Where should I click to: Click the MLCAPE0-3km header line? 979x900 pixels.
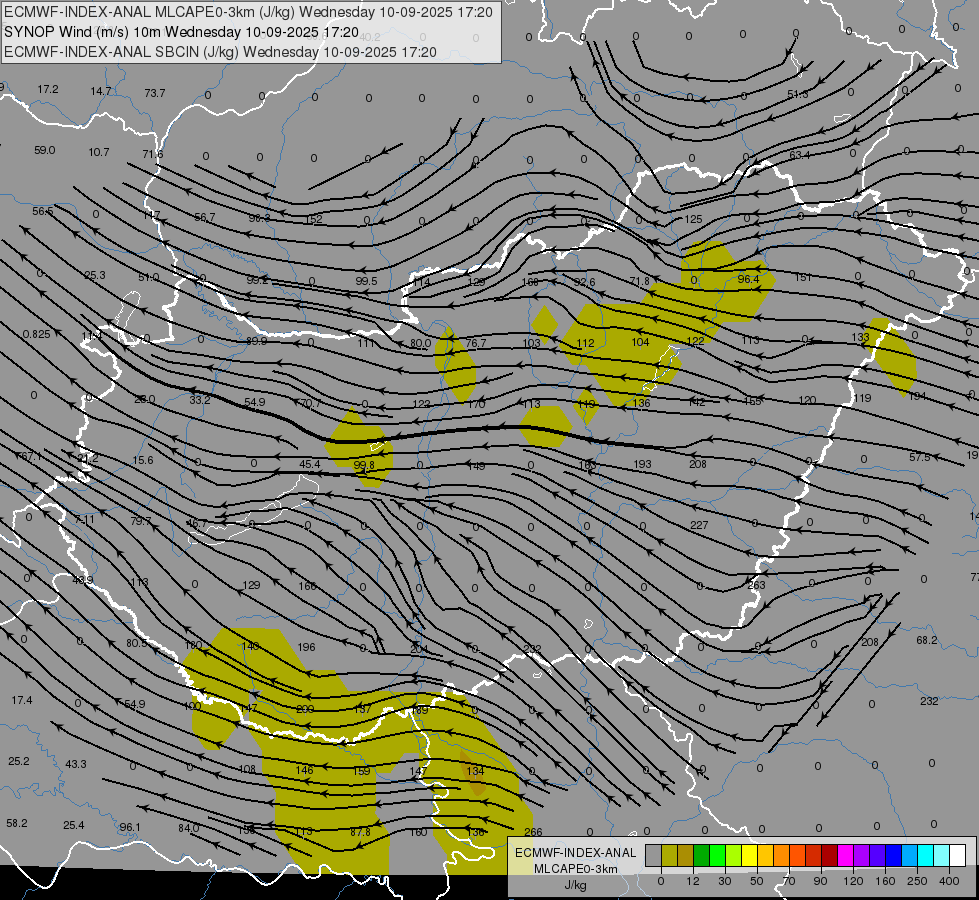248,12
